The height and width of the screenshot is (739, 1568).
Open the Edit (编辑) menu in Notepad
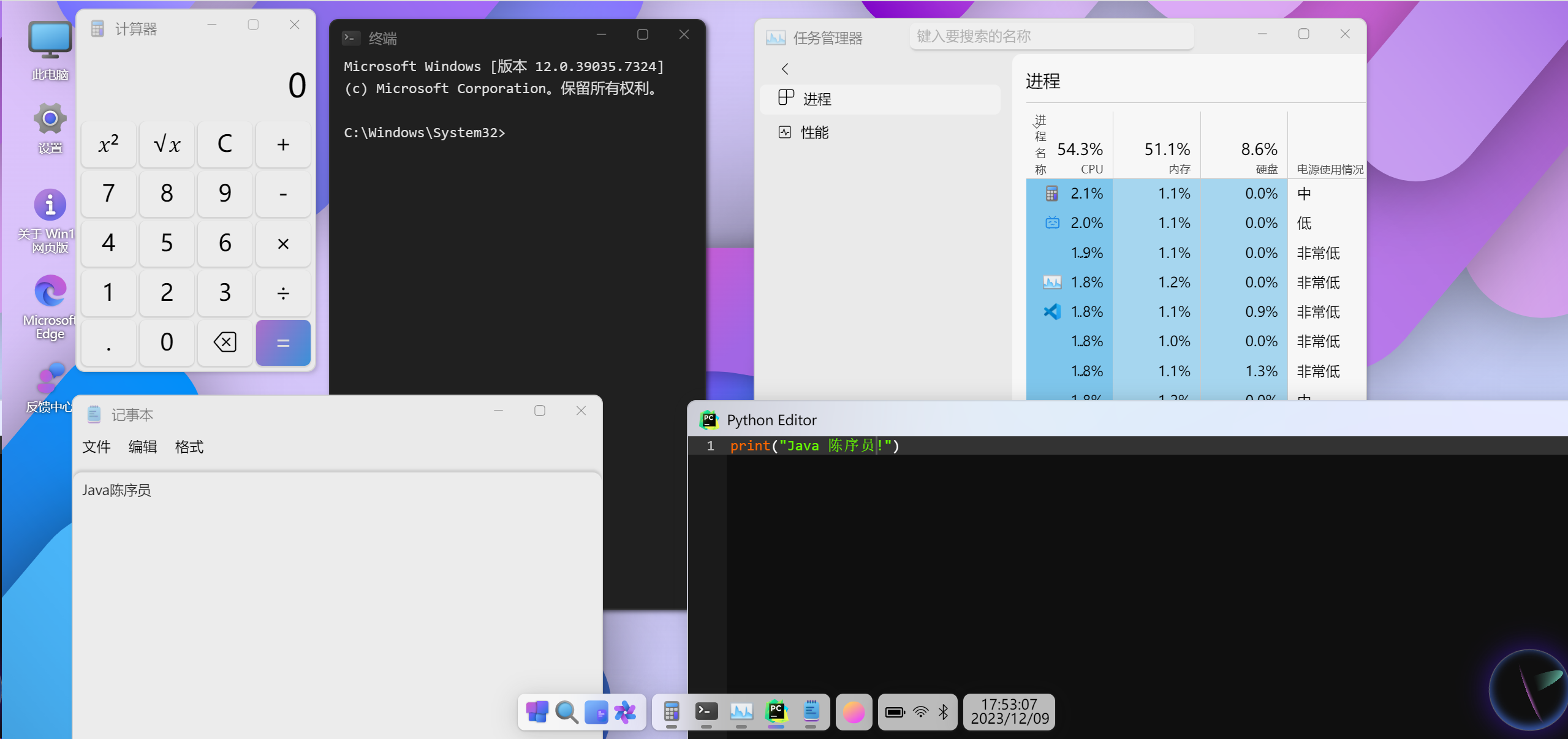(x=143, y=447)
